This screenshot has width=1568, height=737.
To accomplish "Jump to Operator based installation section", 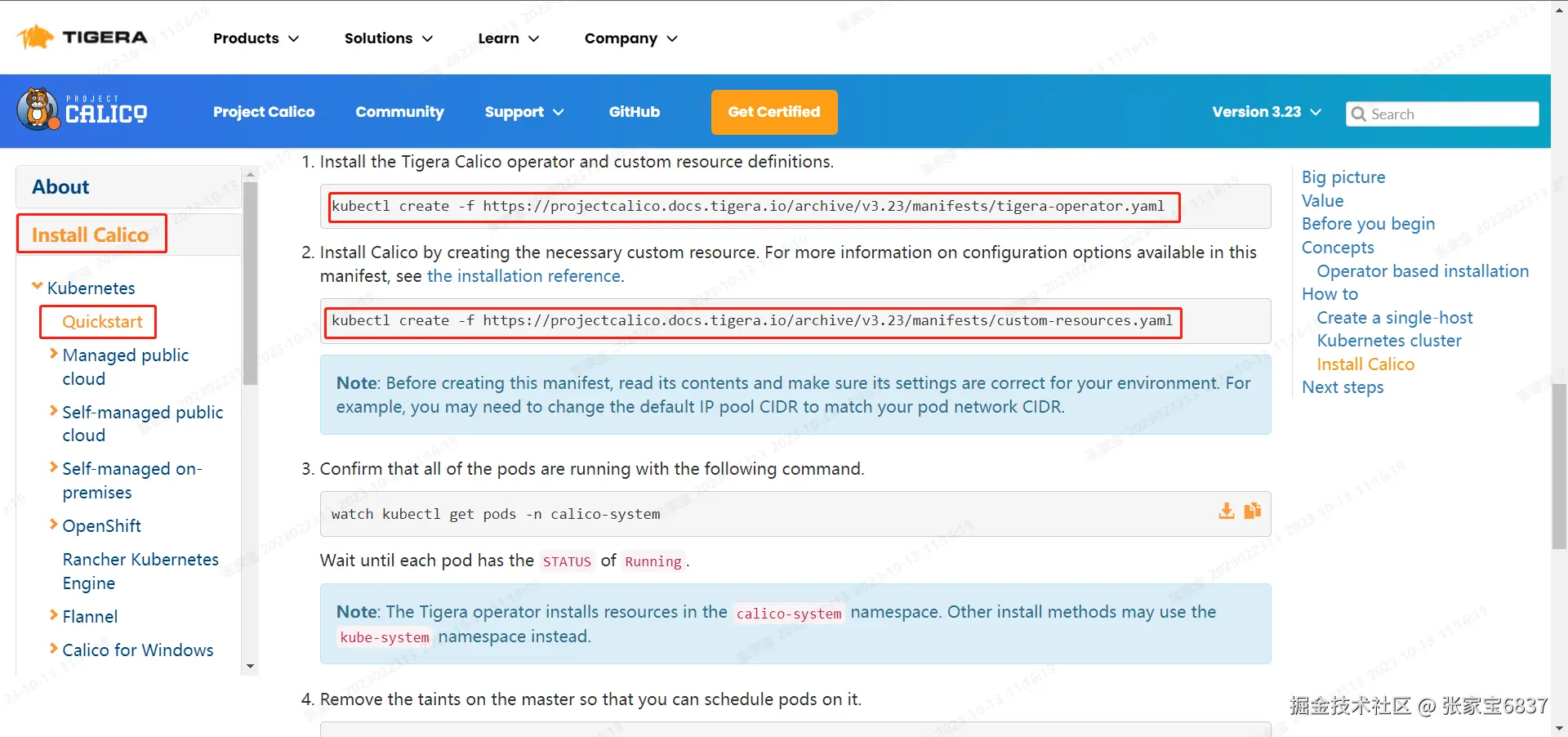I will click(x=1423, y=271).
